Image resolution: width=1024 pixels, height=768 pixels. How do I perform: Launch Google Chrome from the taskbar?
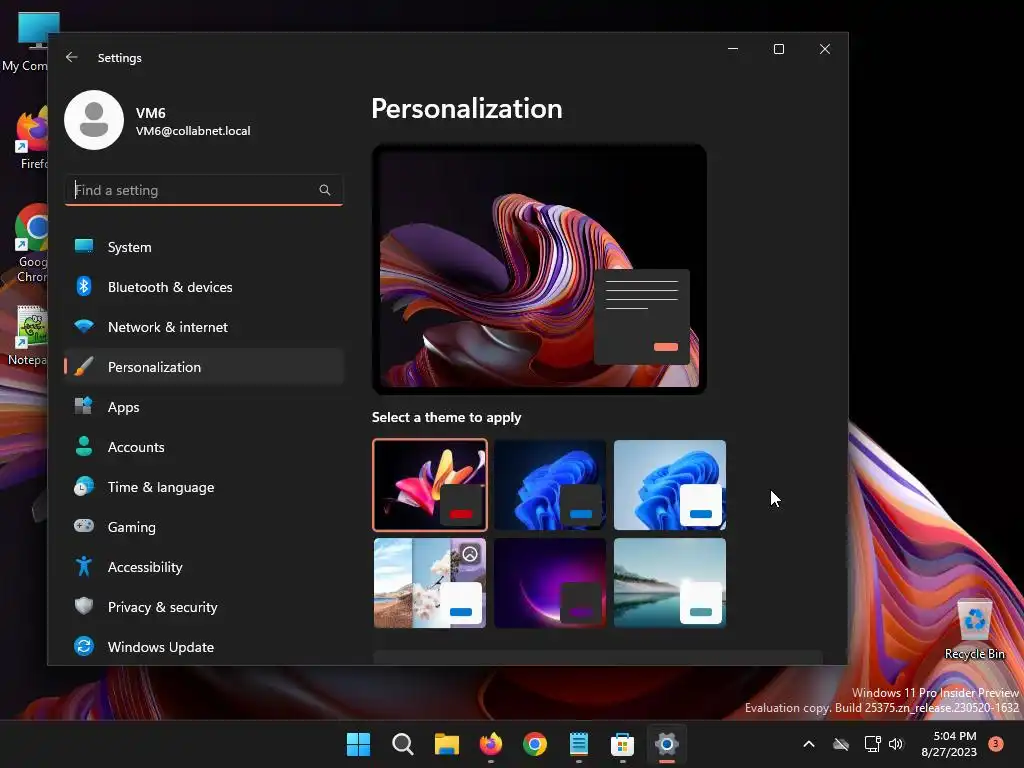(x=535, y=744)
